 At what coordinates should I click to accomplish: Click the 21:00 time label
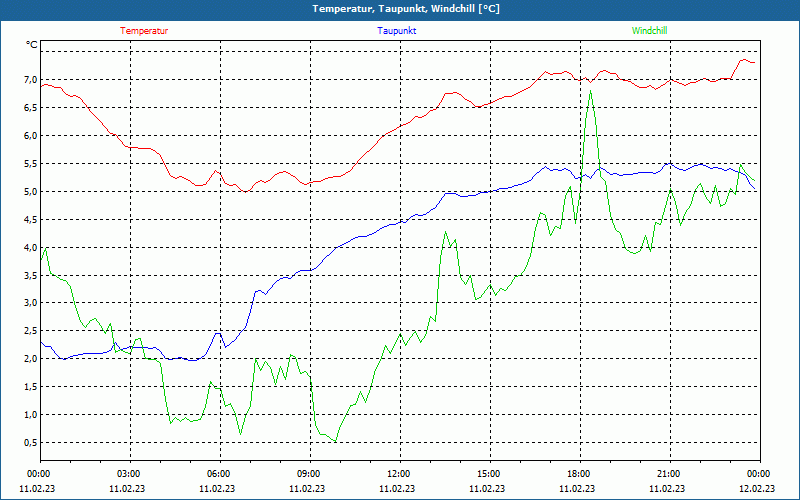click(669, 474)
